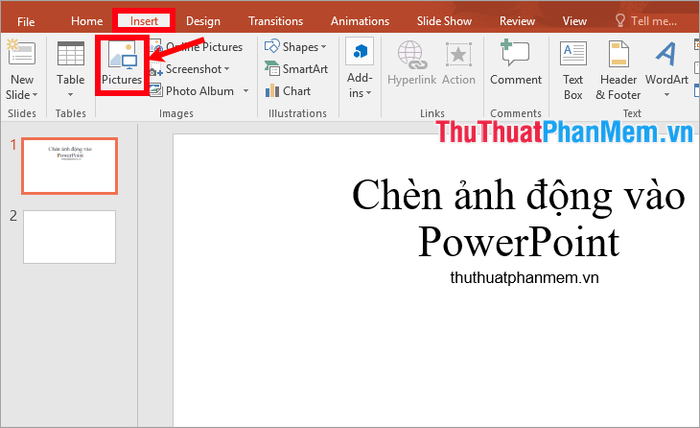Click the Header & Footer icon
This screenshot has height=428, width=700.
[x=619, y=54]
